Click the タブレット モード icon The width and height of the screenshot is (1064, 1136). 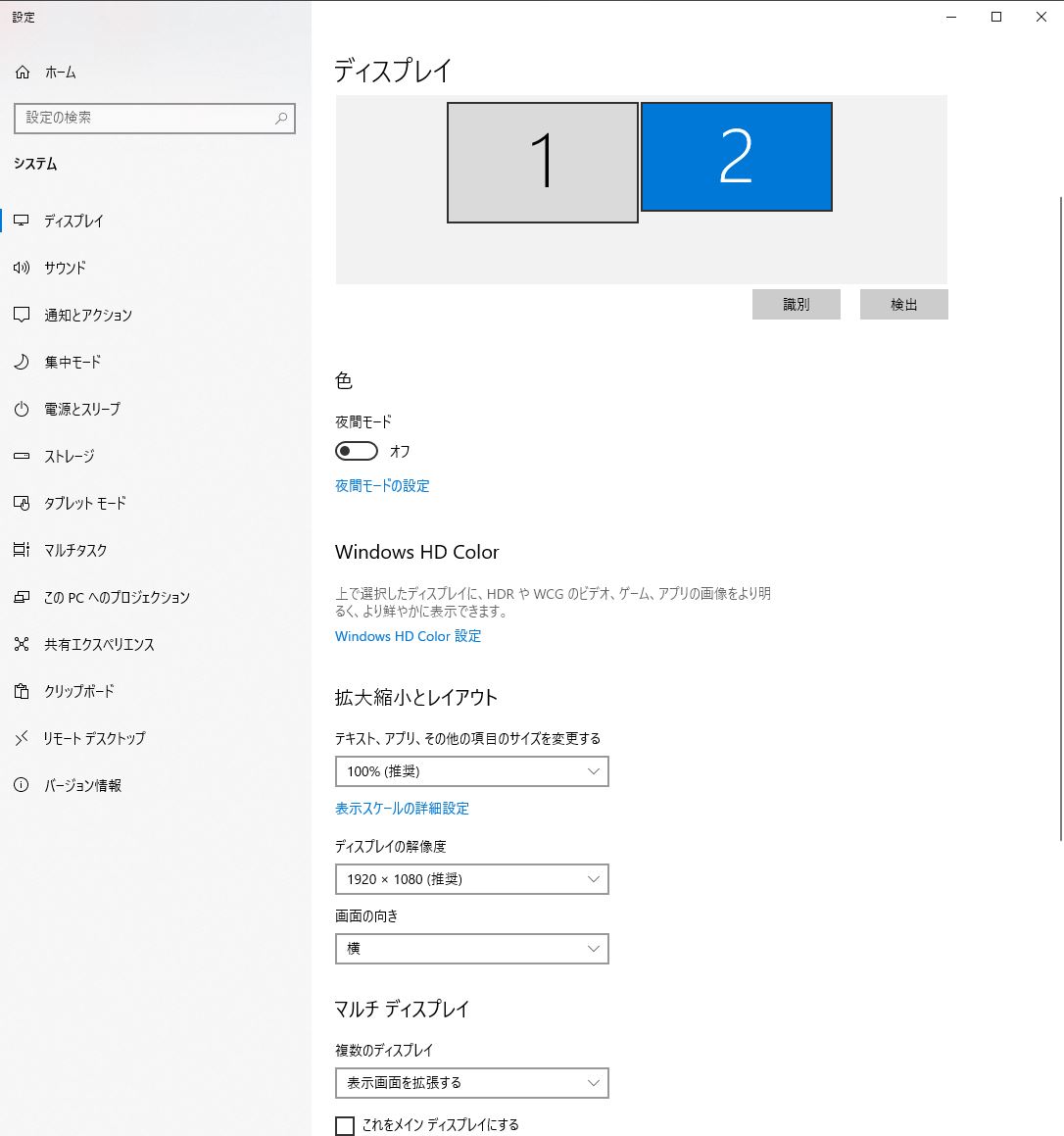(22, 503)
